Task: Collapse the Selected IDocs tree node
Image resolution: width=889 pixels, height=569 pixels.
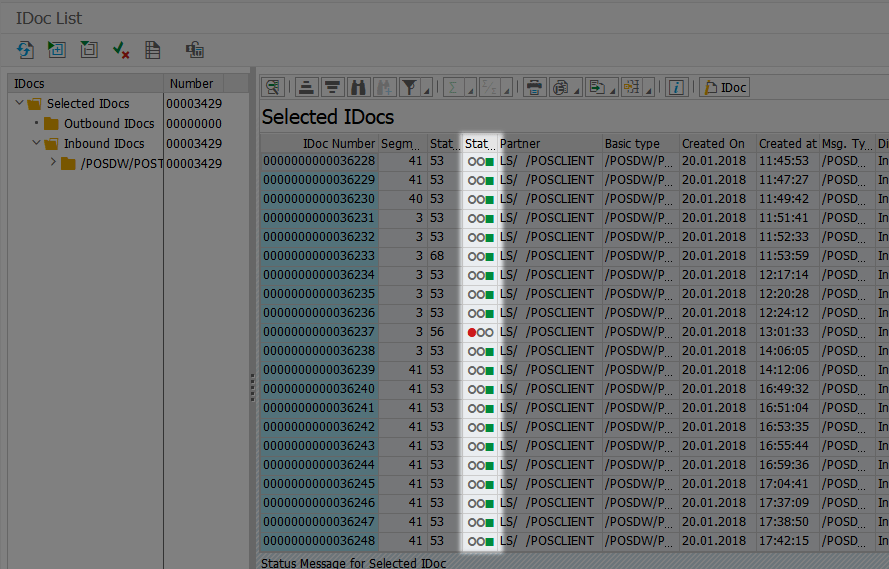Action: click(x=20, y=103)
